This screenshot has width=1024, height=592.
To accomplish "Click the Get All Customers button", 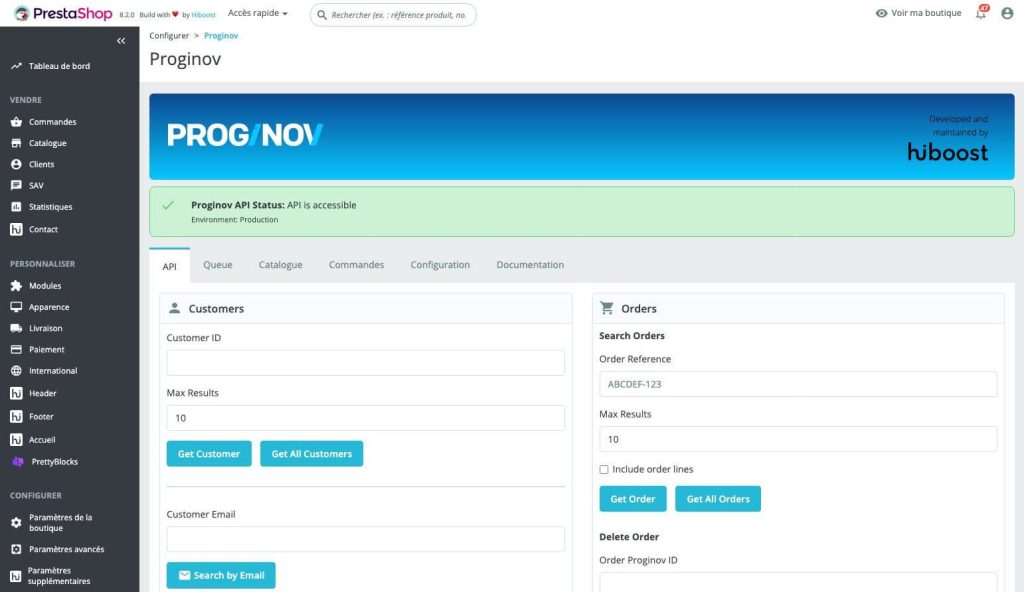I will pyautogui.click(x=312, y=454).
